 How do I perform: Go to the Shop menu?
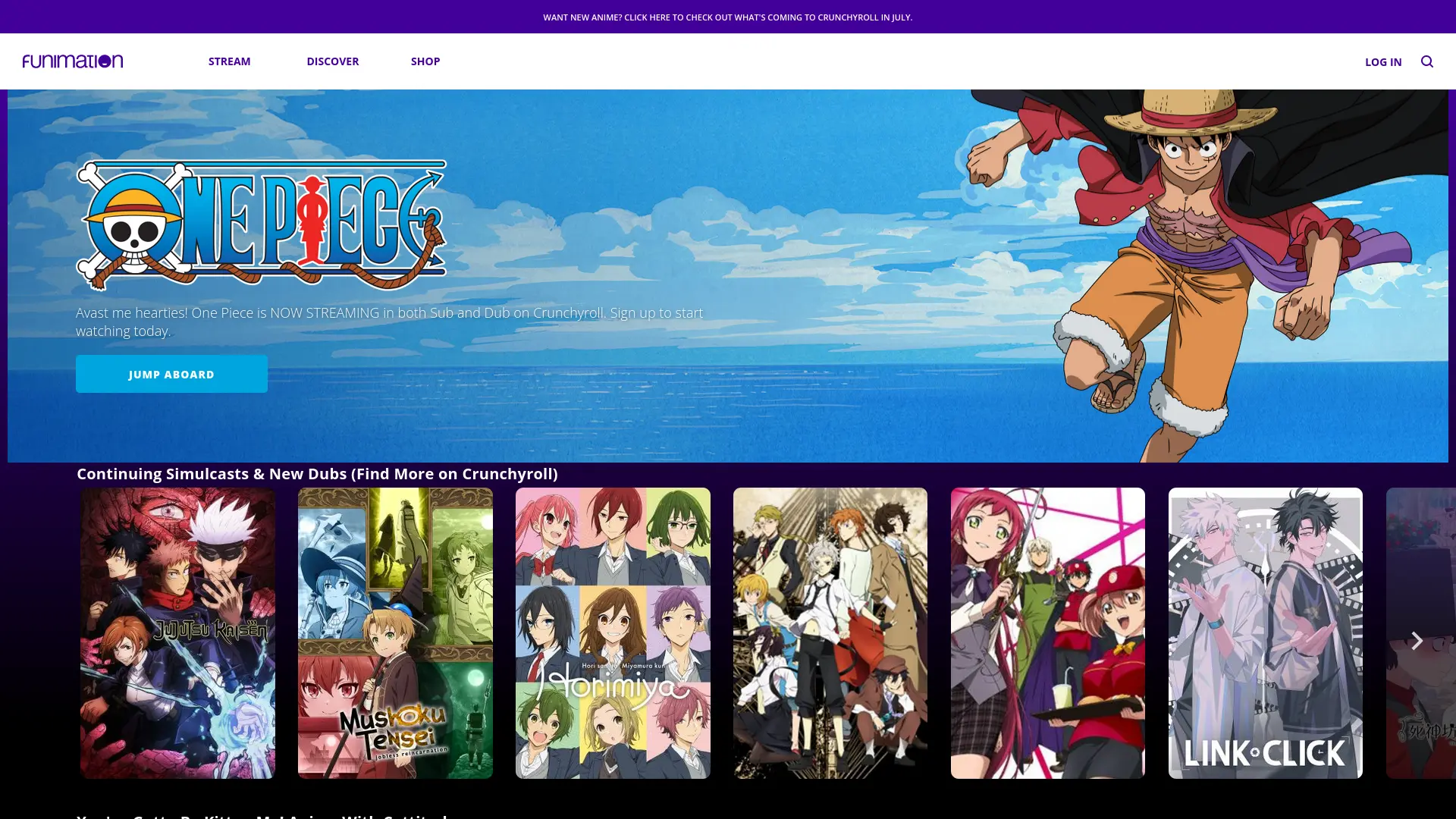pos(425,61)
